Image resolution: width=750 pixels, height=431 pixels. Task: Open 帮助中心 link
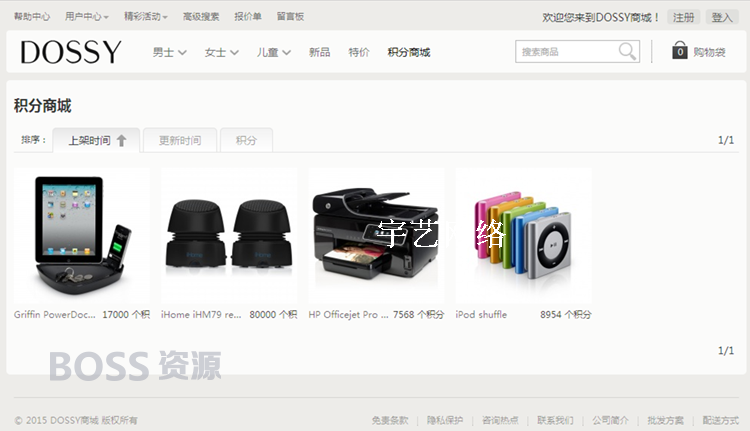[32, 17]
